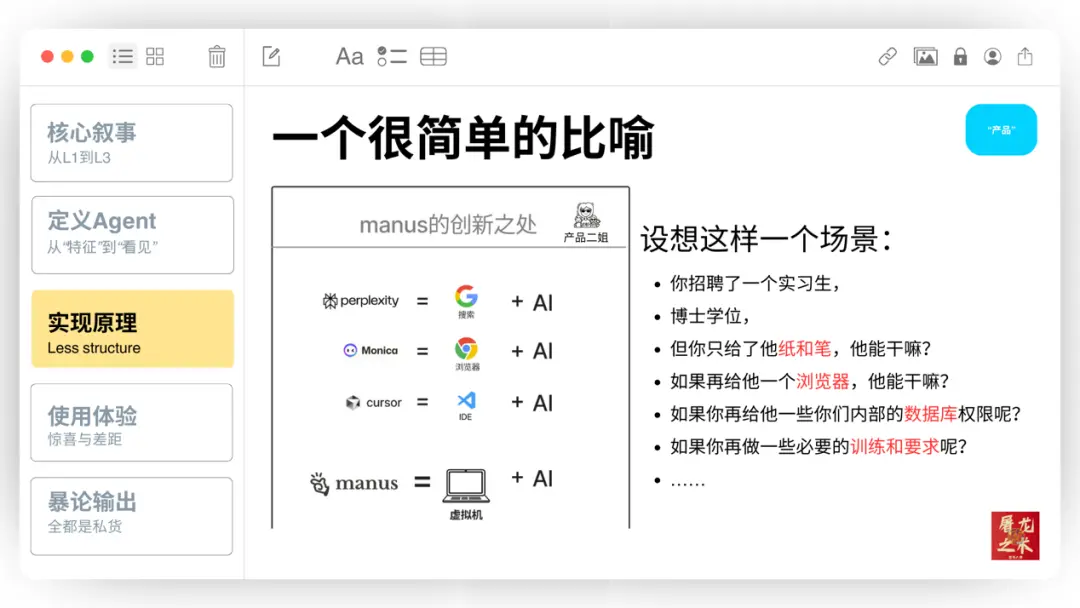The image size is (1080, 608).
Task: Open the share icon
Action: tap(1025, 57)
